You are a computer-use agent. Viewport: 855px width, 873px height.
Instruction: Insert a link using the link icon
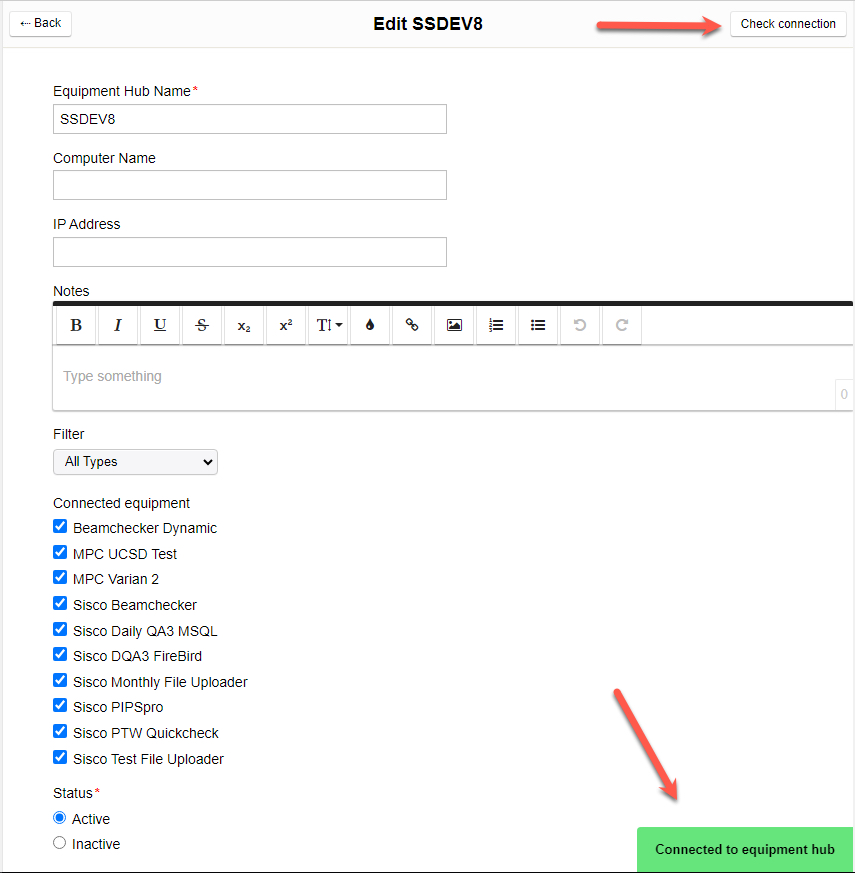tap(412, 325)
